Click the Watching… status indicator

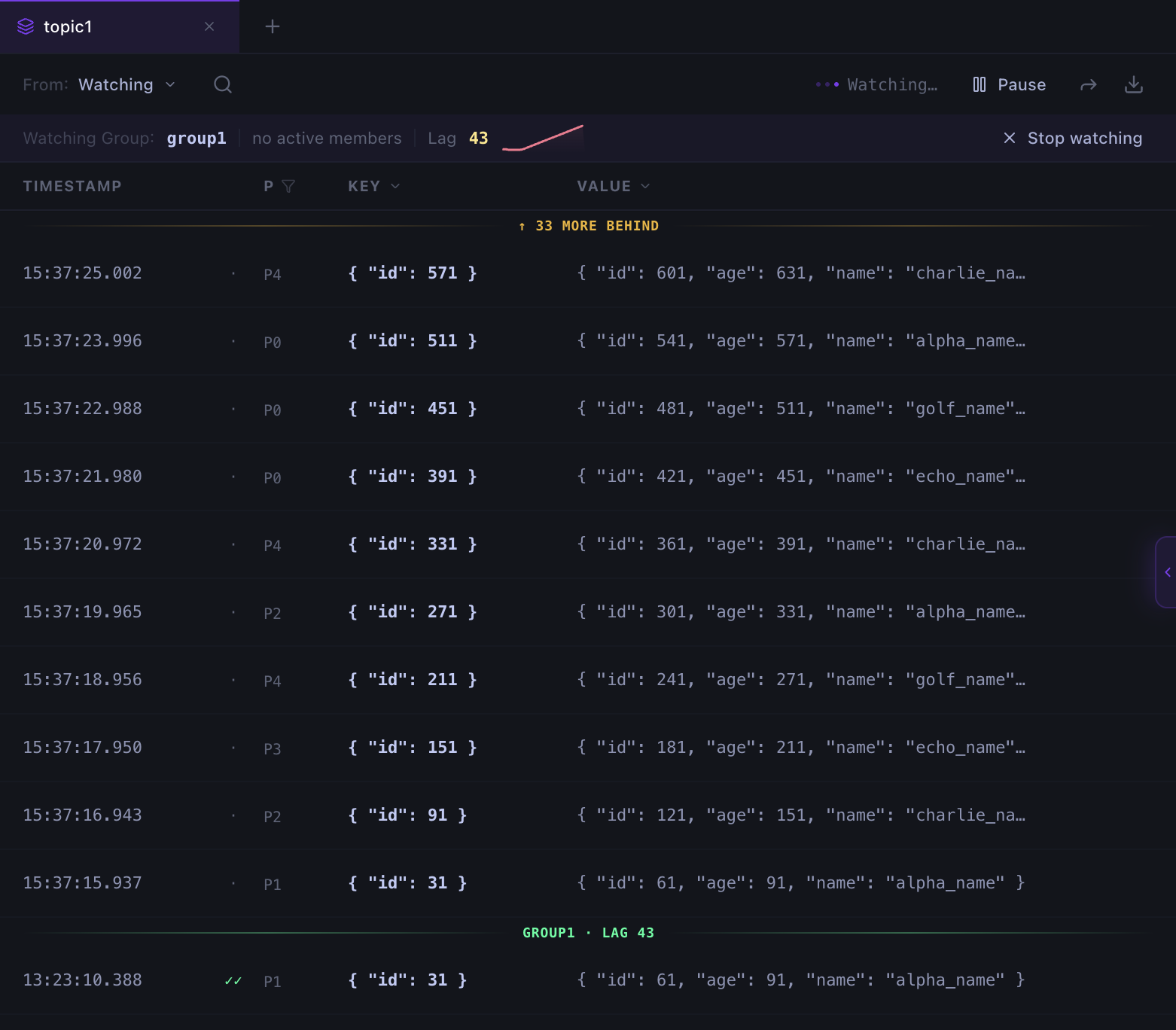(x=877, y=84)
